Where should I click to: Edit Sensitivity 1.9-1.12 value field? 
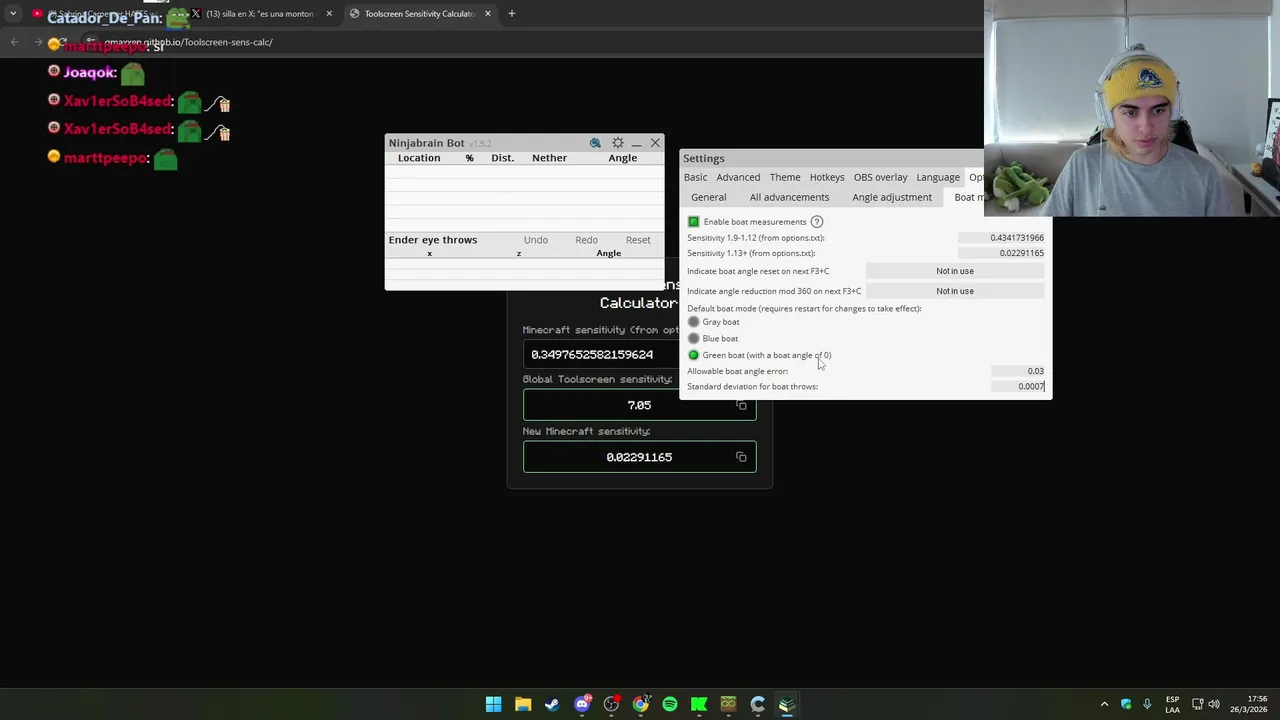[x=1001, y=238]
